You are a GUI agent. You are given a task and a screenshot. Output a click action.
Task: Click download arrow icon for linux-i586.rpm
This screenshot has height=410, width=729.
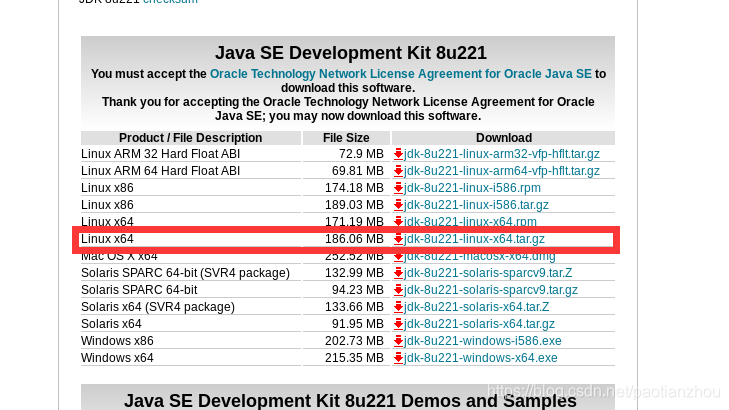click(x=398, y=188)
